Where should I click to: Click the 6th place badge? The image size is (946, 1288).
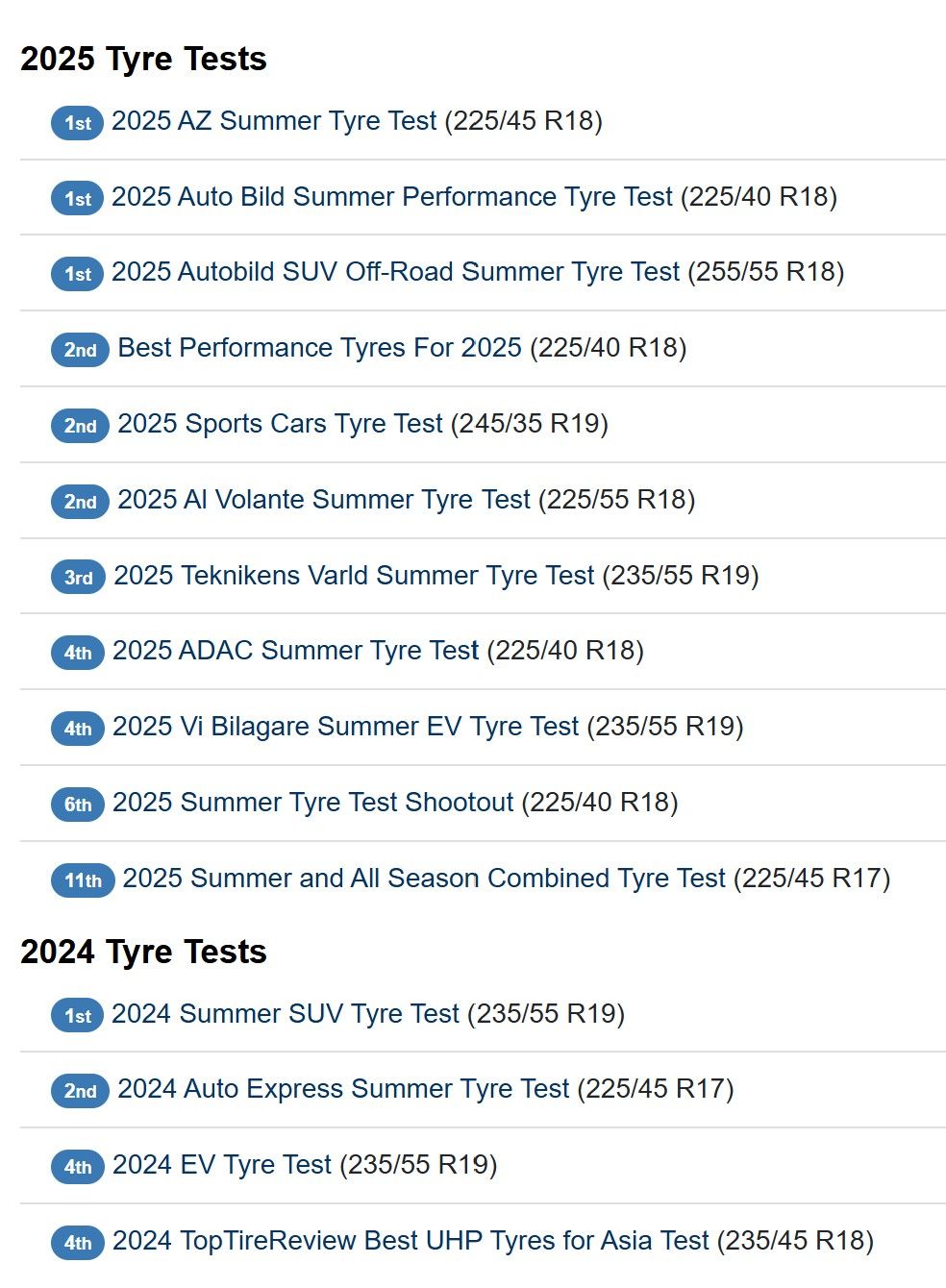(x=78, y=805)
